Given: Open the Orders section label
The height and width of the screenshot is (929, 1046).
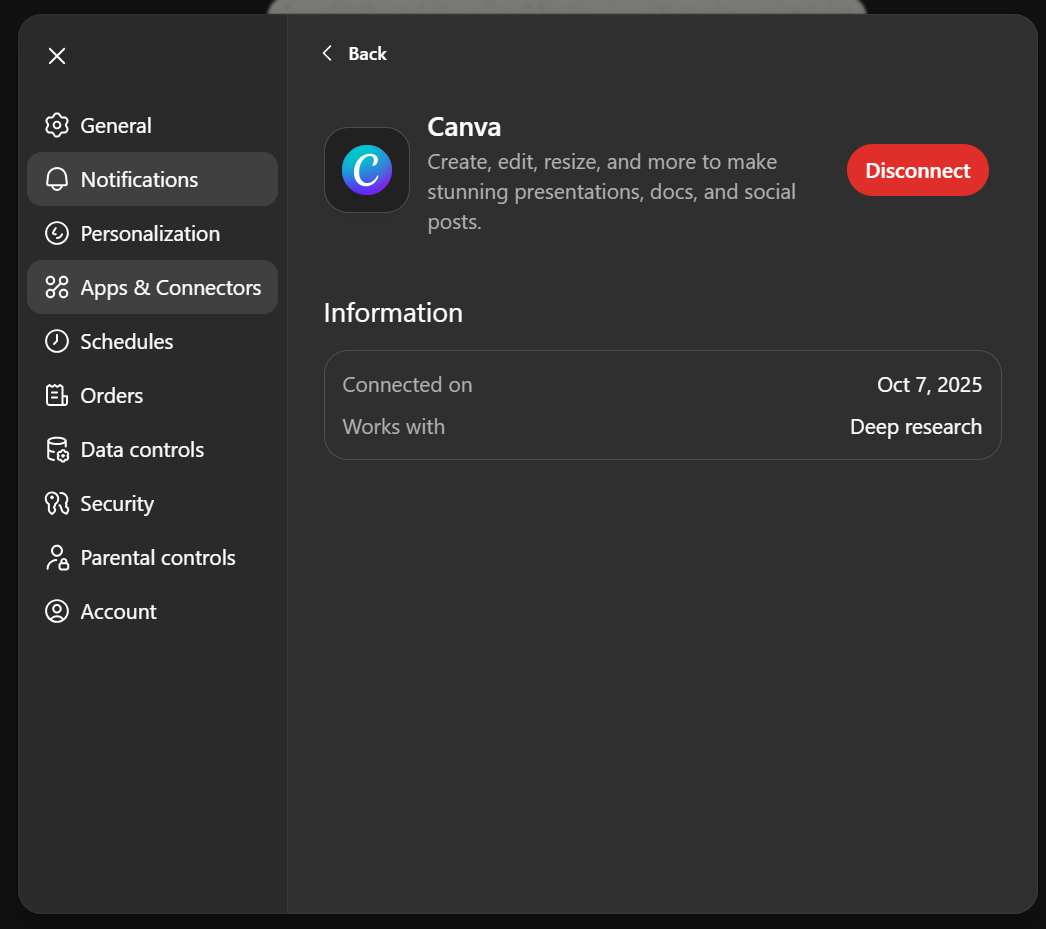Looking at the screenshot, I should 111,395.
